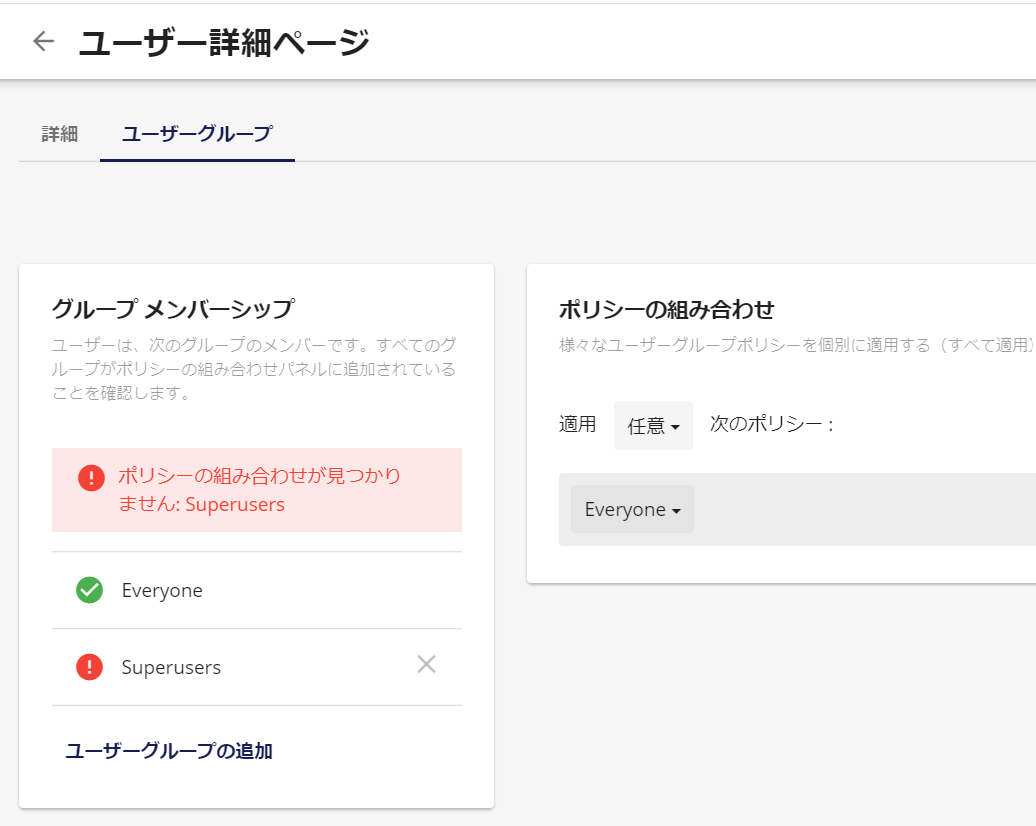Click the ポリシーの組み合わせ heading
Viewport: 1036px width, 826px height.
pos(666,309)
